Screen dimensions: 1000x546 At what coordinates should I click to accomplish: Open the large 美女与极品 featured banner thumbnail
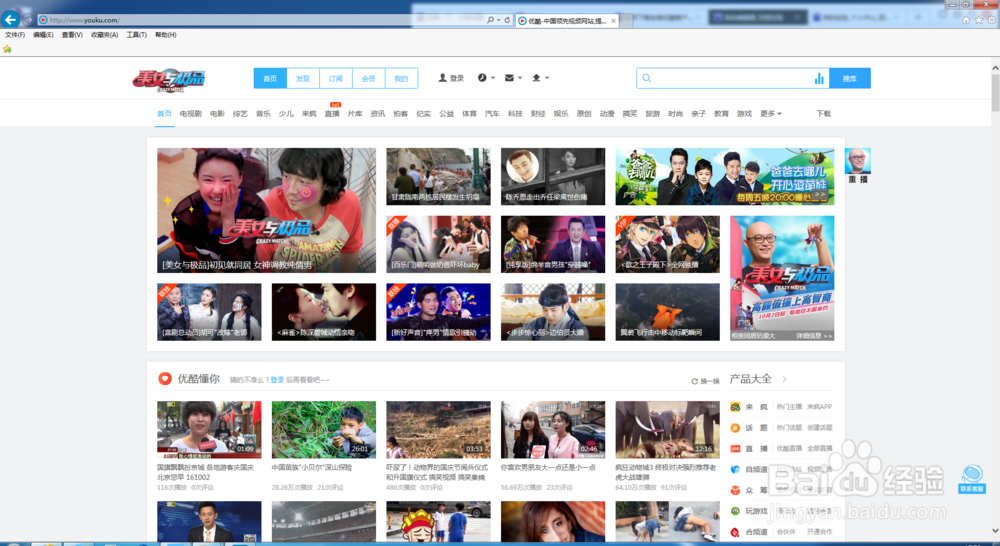(x=267, y=210)
